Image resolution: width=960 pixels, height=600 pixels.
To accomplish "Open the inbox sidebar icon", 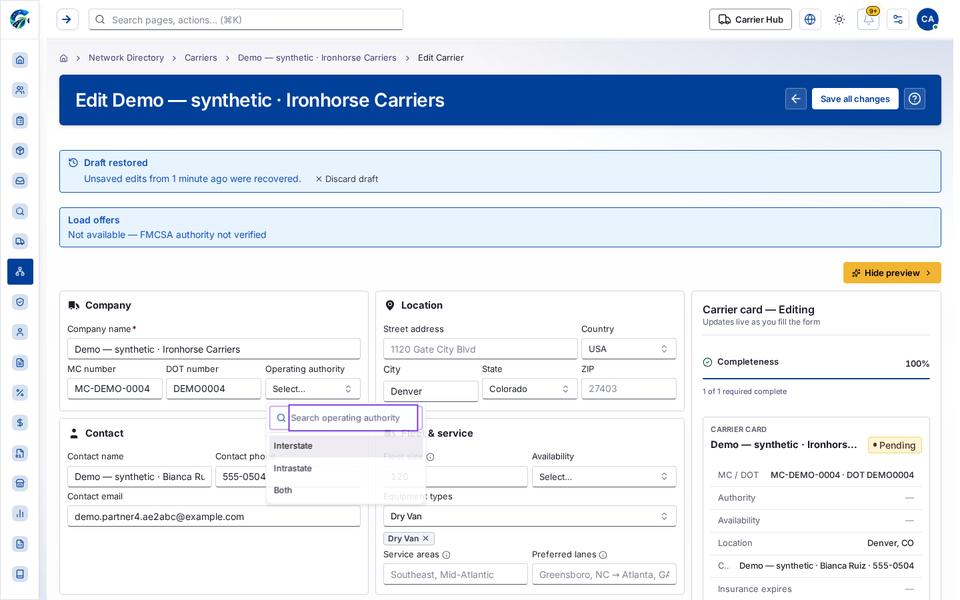I will (20, 181).
